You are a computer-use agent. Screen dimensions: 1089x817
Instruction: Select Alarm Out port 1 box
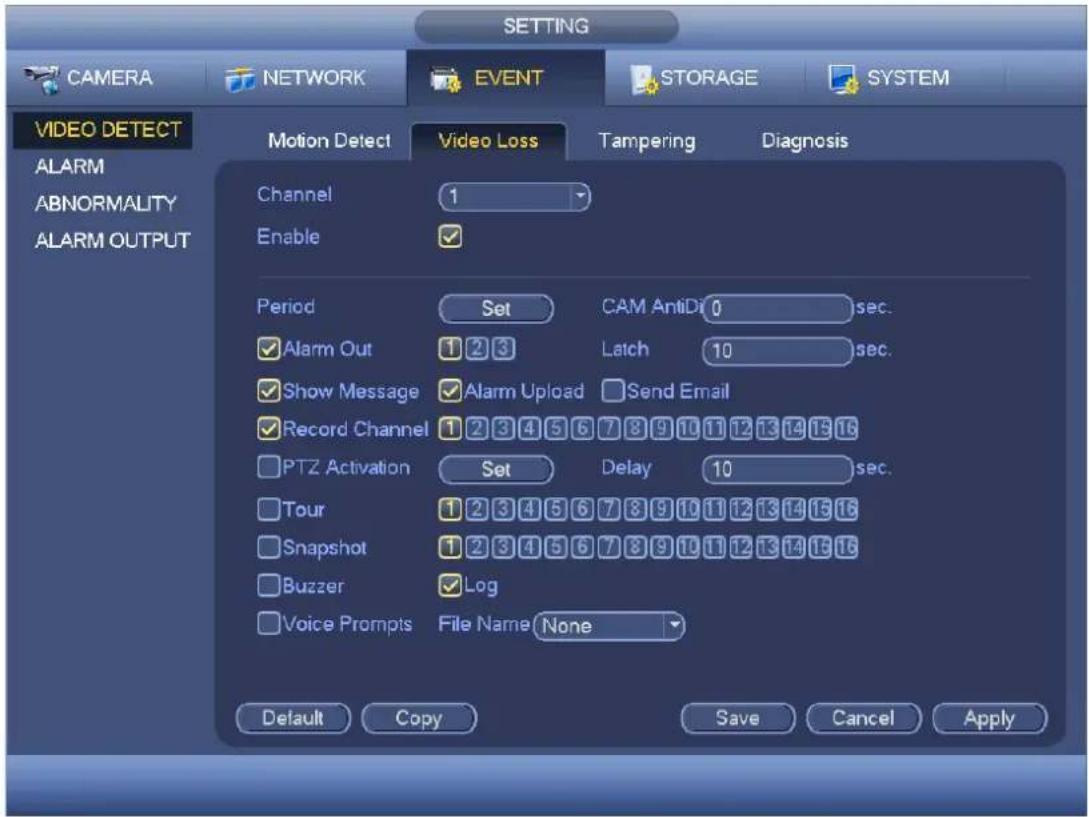click(449, 349)
